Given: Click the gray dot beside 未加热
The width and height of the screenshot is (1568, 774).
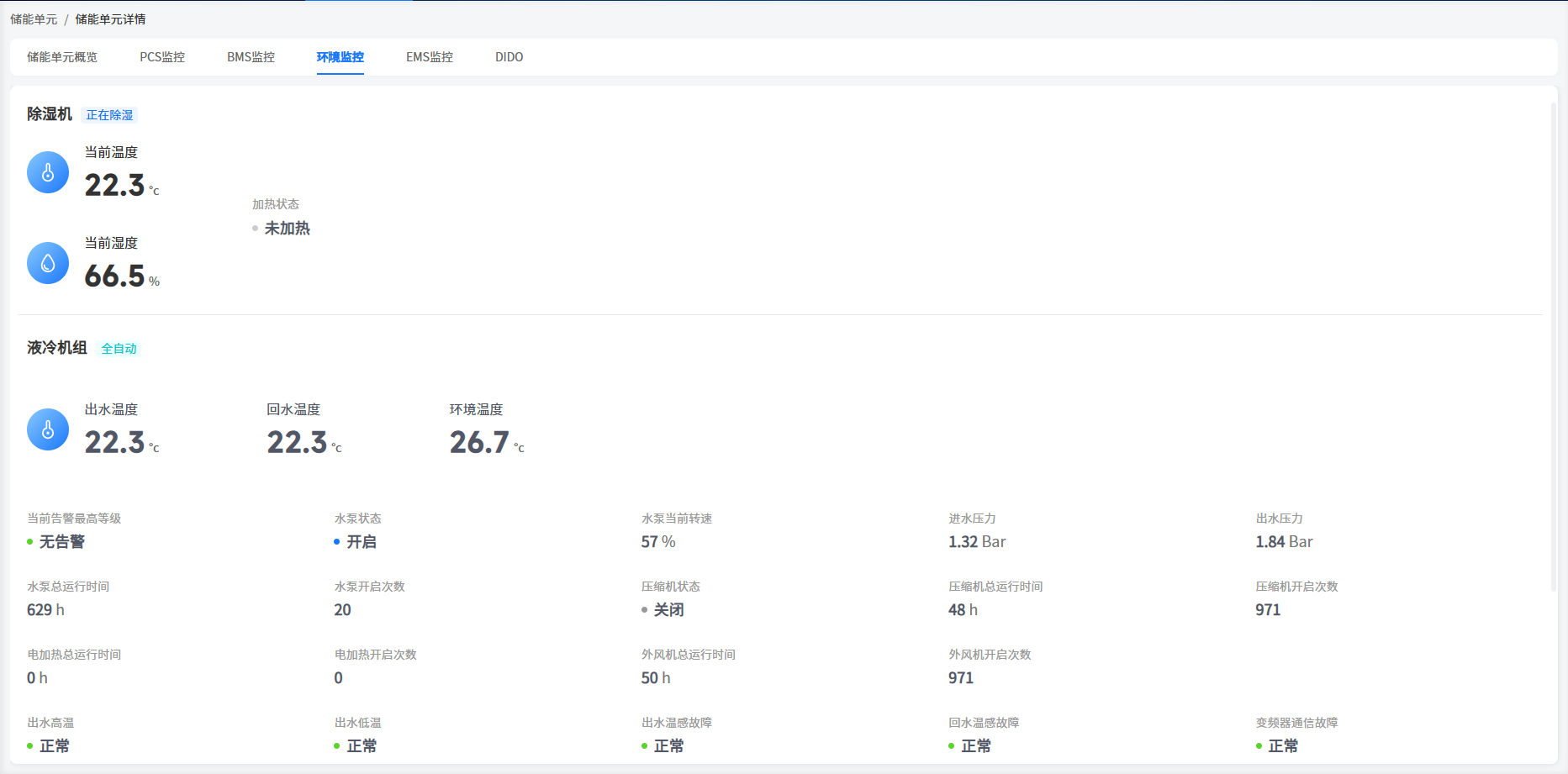Looking at the screenshot, I should (x=256, y=229).
